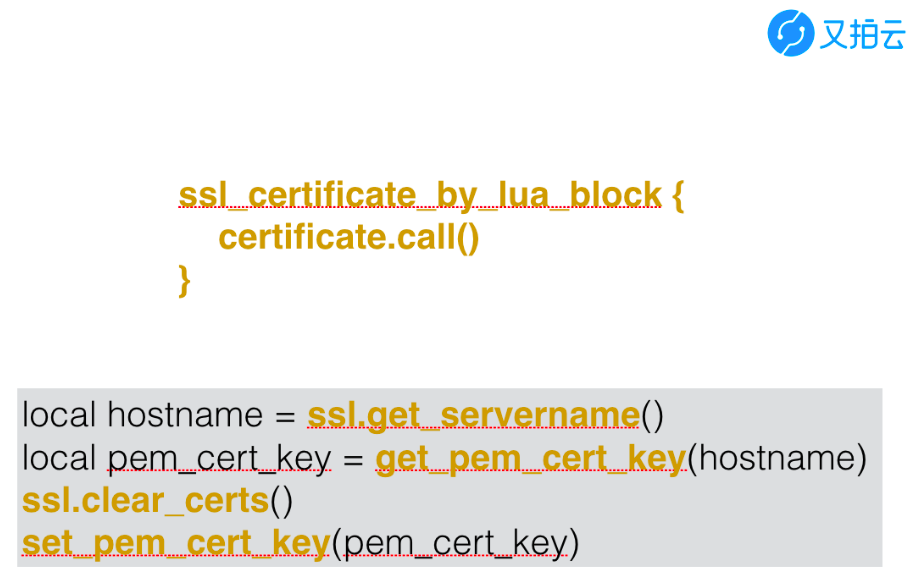Image resolution: width=916 pixels, height=585 pixels.
Task: Click the equals sign after pem_cert_key
Action: click(x=353, y=461)
